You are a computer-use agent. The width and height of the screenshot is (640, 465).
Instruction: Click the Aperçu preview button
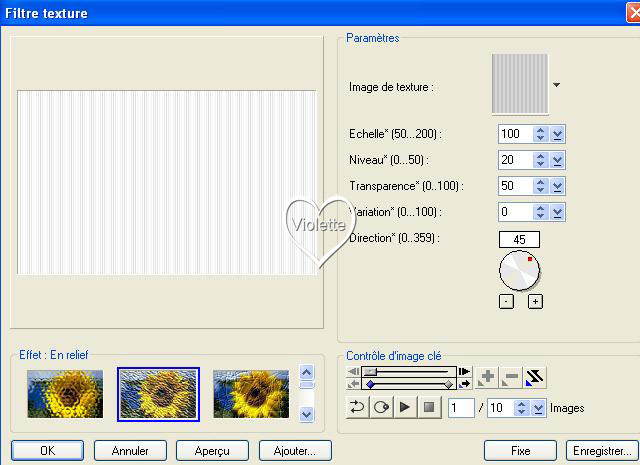(x=212, y=451)
